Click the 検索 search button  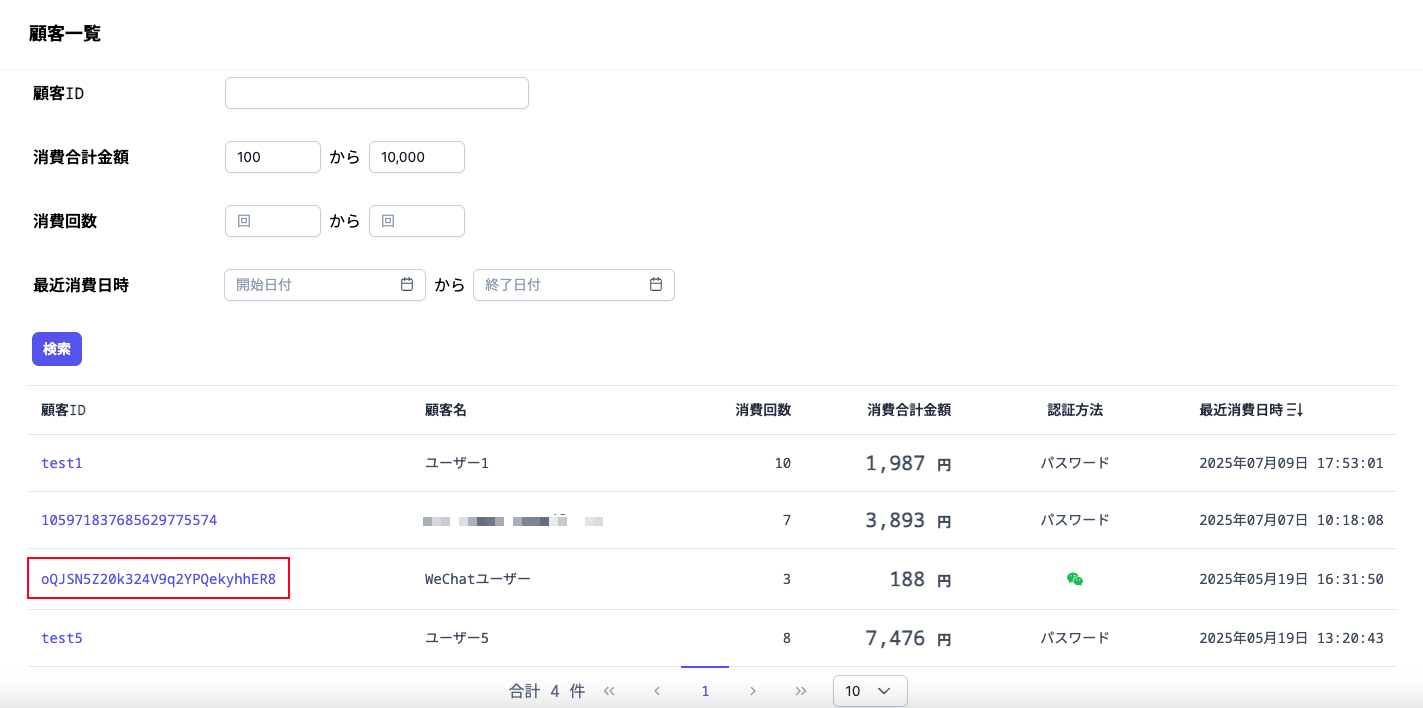click(57, 349)
